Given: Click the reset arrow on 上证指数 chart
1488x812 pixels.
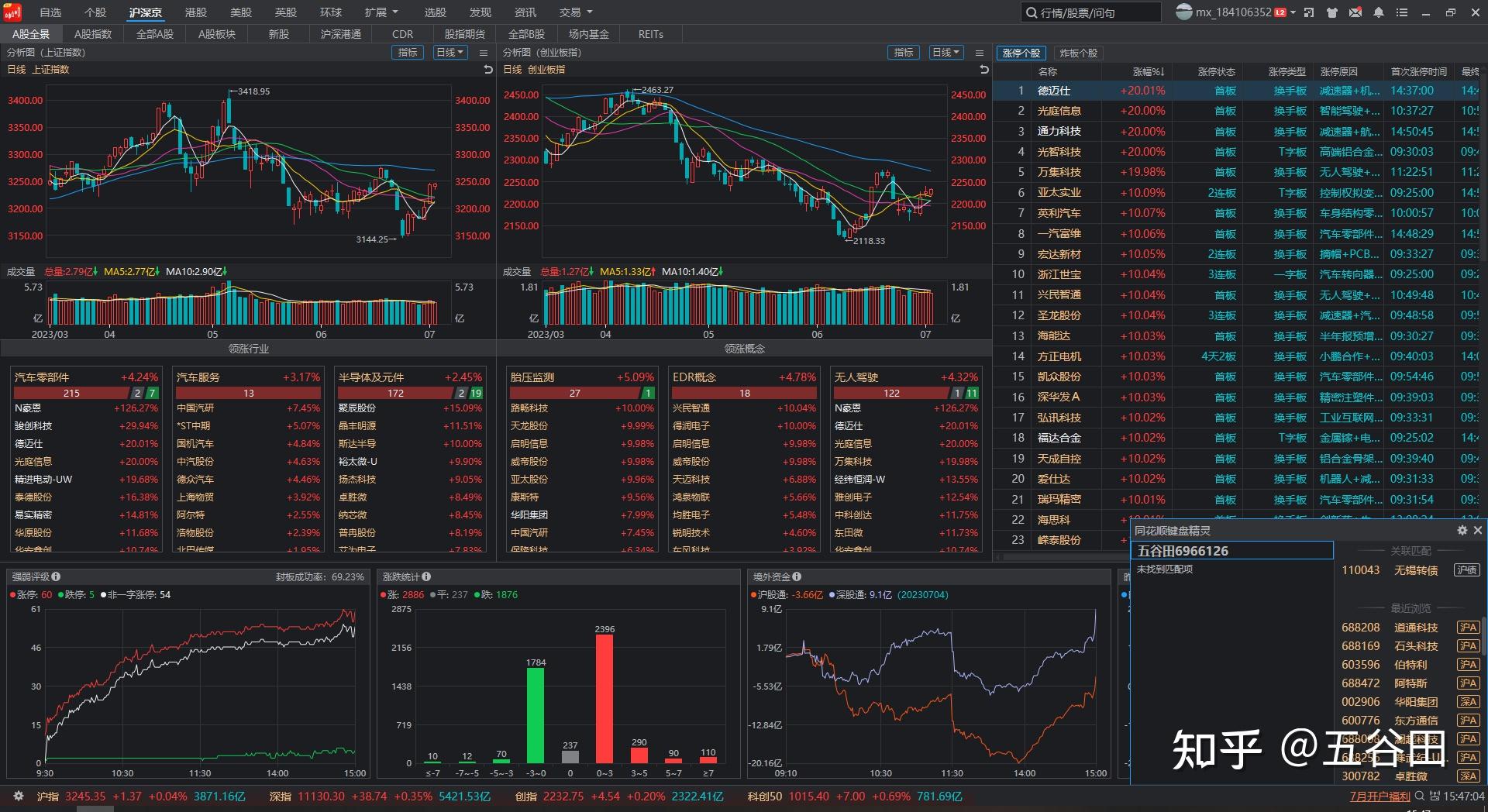Looking at the screenshot, I should point(488,70).
